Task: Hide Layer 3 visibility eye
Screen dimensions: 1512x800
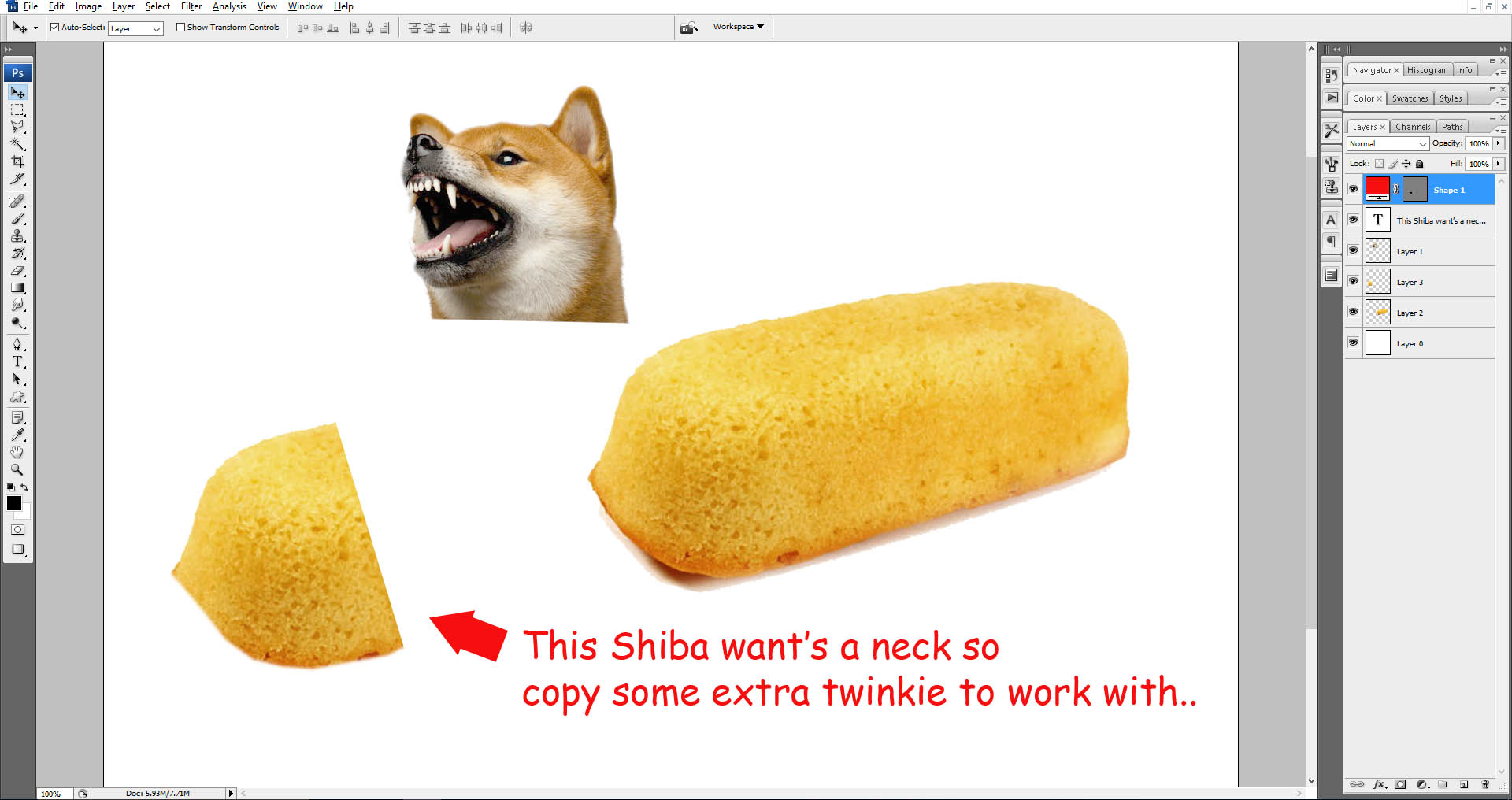Action: click(x=1353, y=281)
